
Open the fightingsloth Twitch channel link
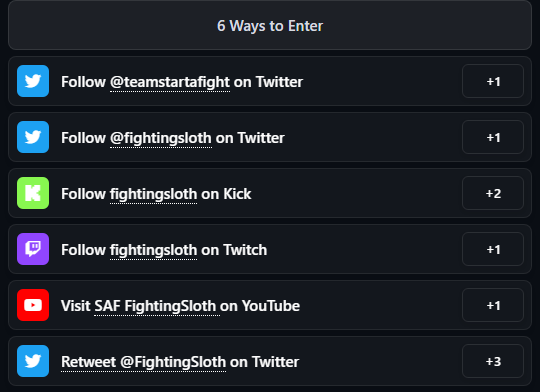[x=154, y=250]
